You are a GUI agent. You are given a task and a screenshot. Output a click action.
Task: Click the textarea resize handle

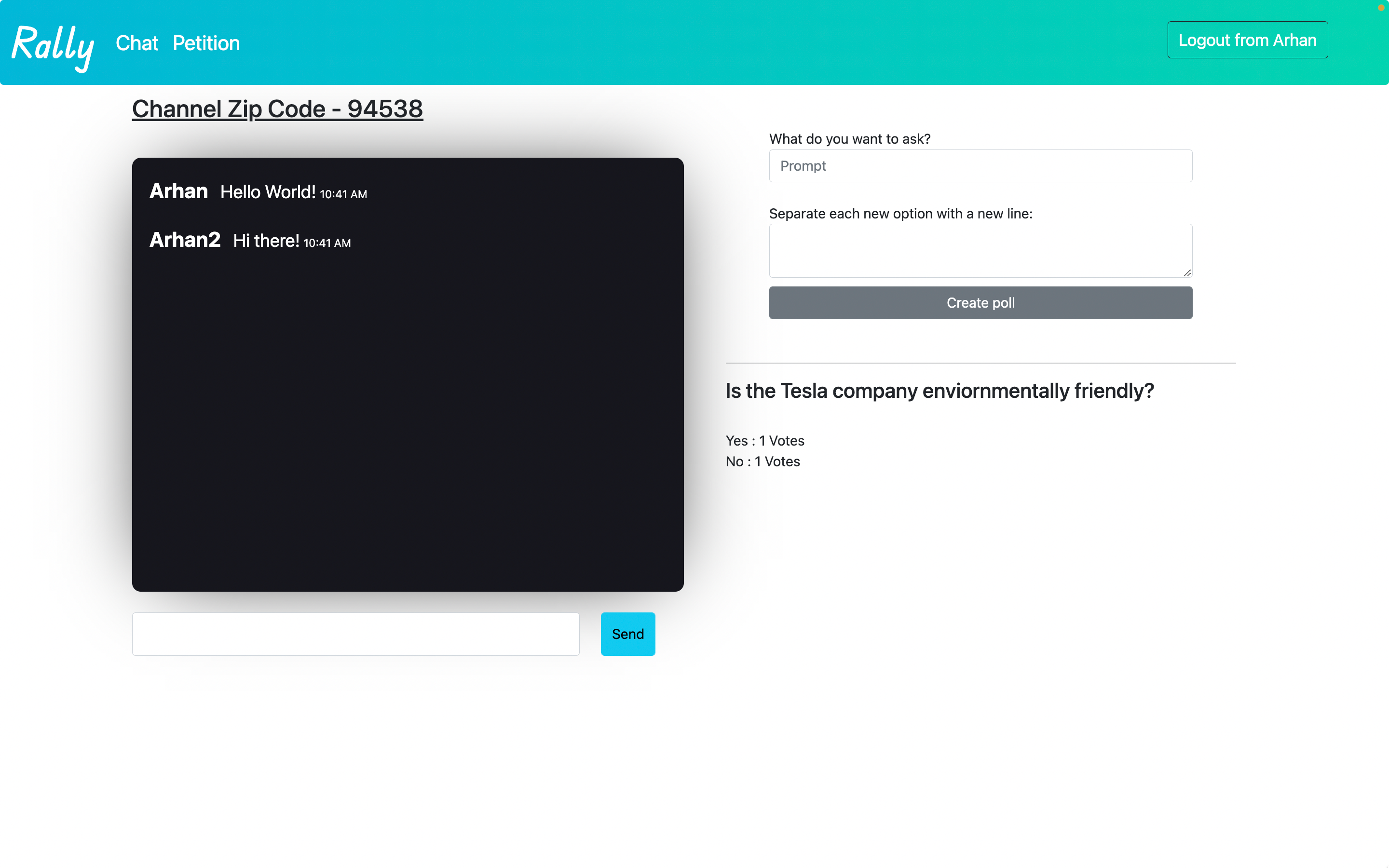click(1187, 272)
